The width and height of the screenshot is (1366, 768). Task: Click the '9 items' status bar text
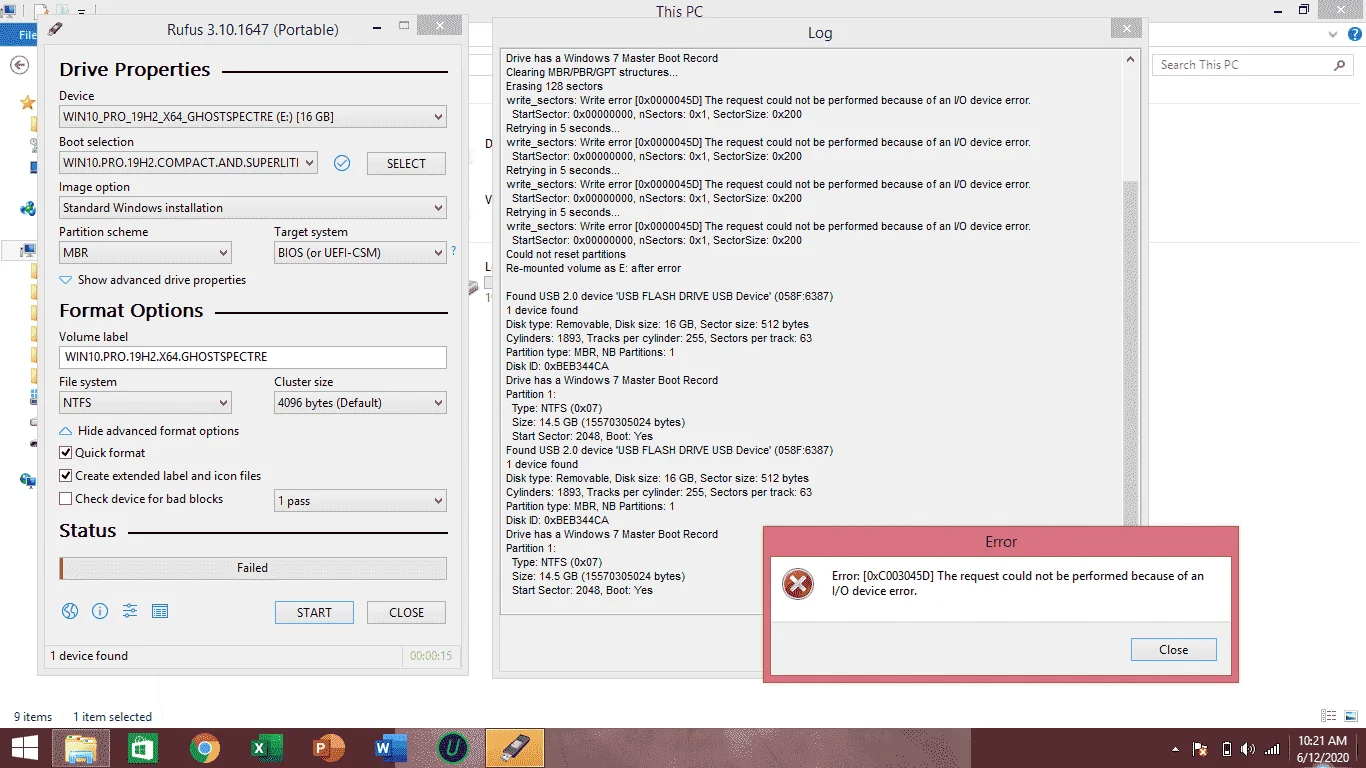33,716
